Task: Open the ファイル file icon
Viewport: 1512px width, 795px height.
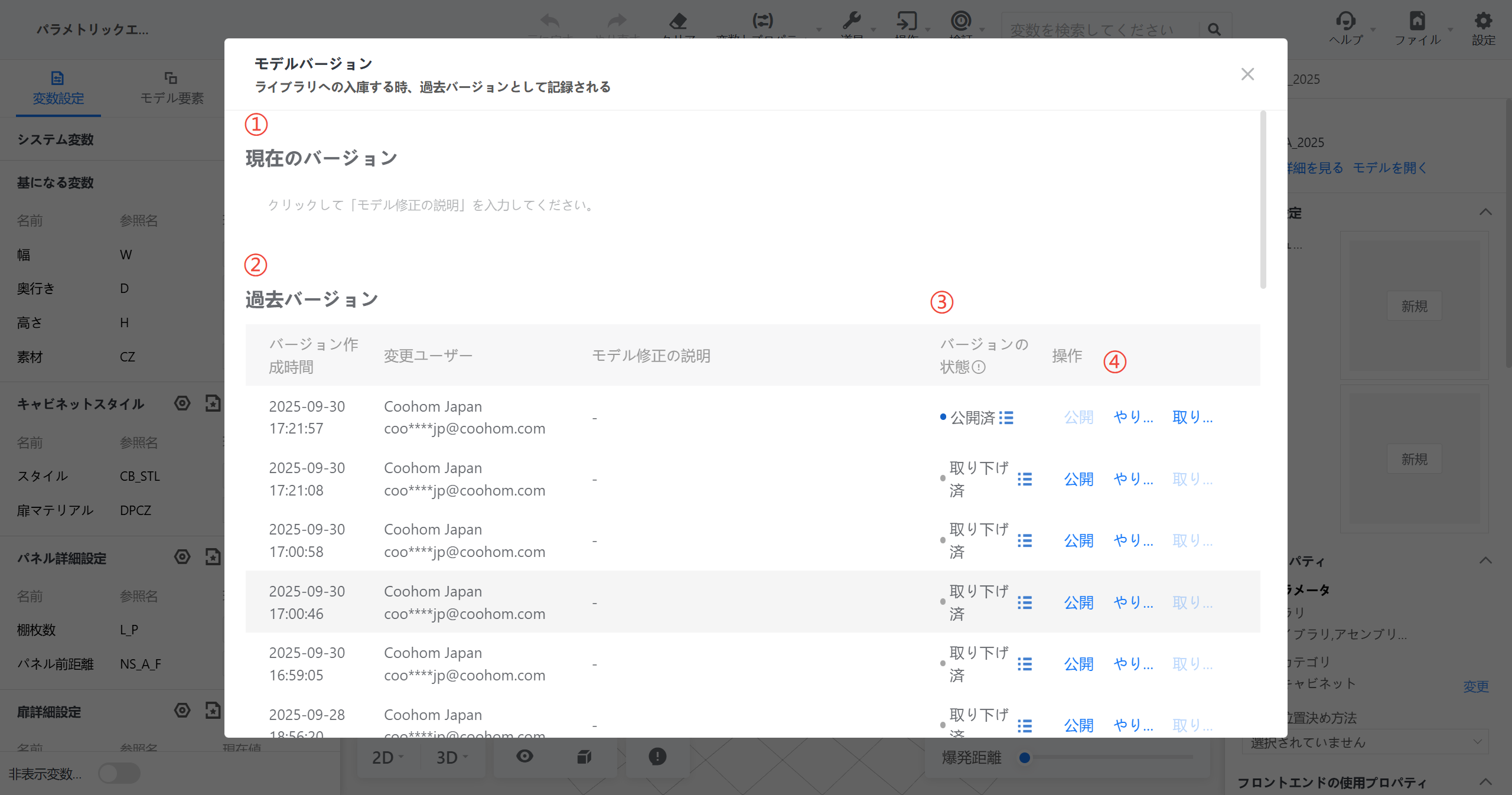Action: click(x=1417, y=21)
